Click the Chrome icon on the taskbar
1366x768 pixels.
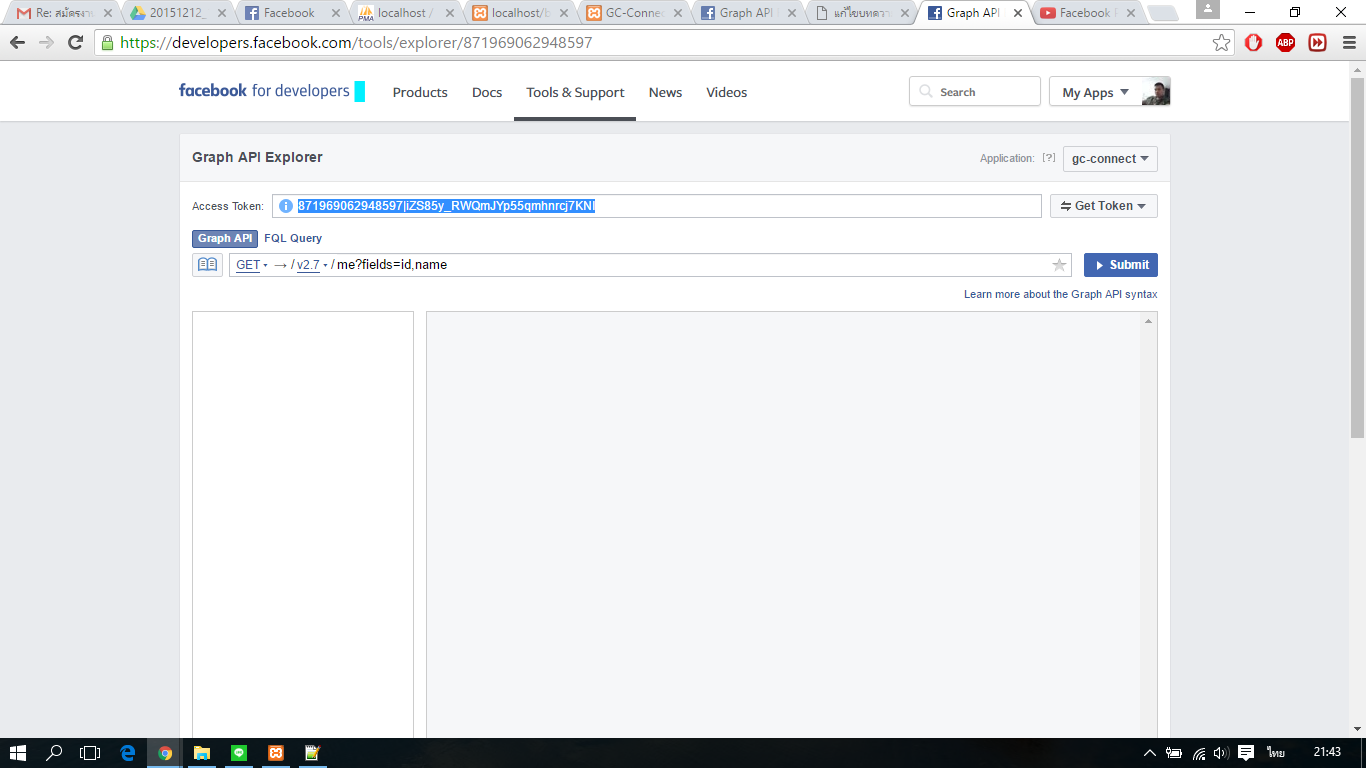click(165, 753)
